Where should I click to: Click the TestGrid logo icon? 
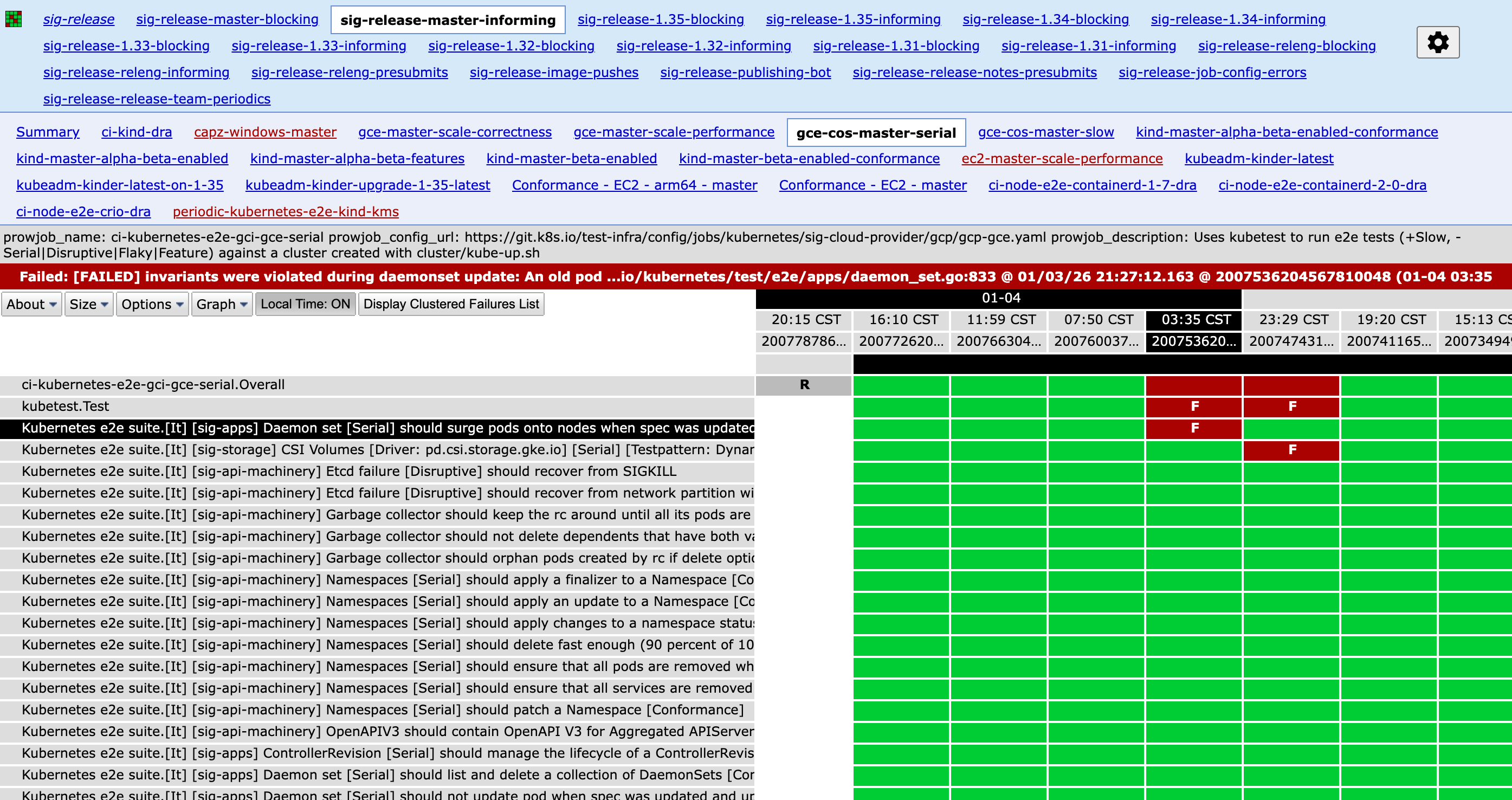[x=14, y=20]
